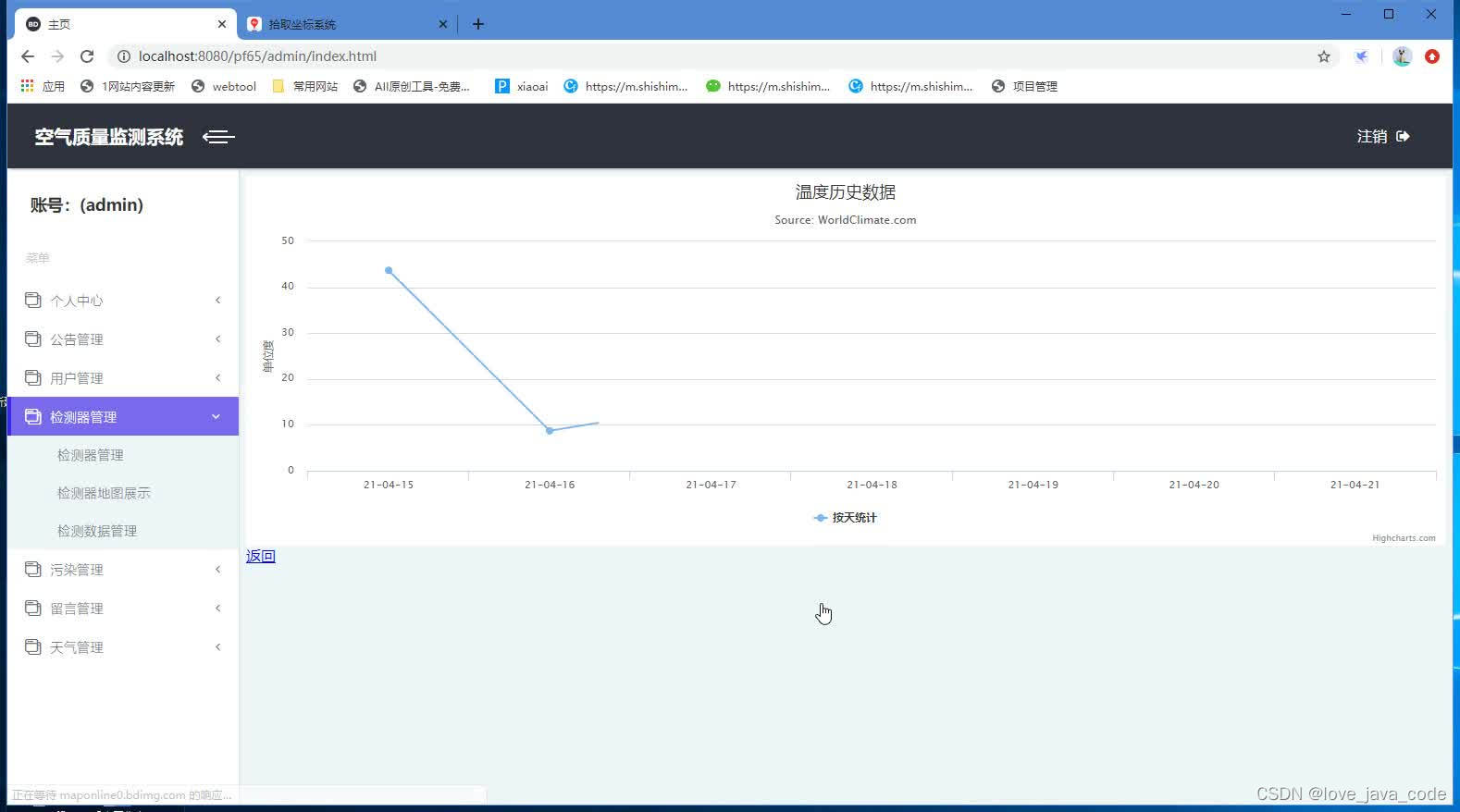Image resolution: width=1460 pixels, height=812 pixels.
Task: Click the 21-04-16 data point
Action: point(550,431)
